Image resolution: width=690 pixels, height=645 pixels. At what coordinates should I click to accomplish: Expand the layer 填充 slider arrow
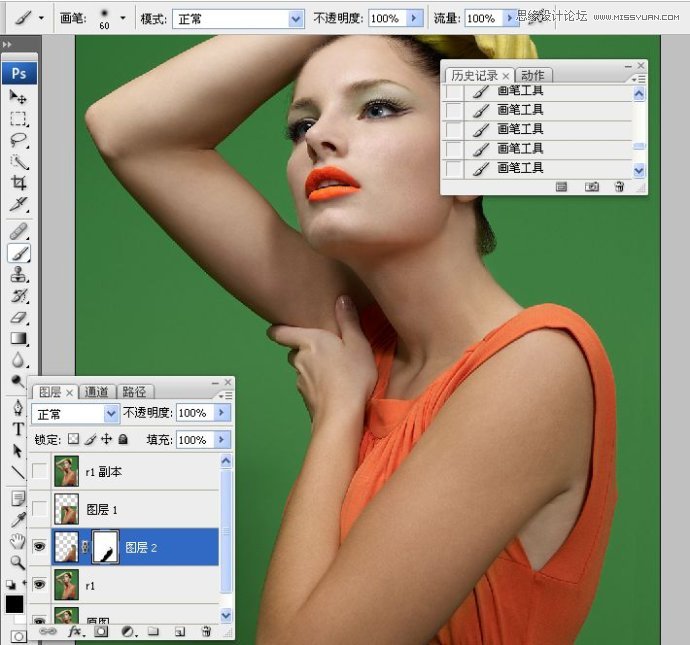[222, 440]
